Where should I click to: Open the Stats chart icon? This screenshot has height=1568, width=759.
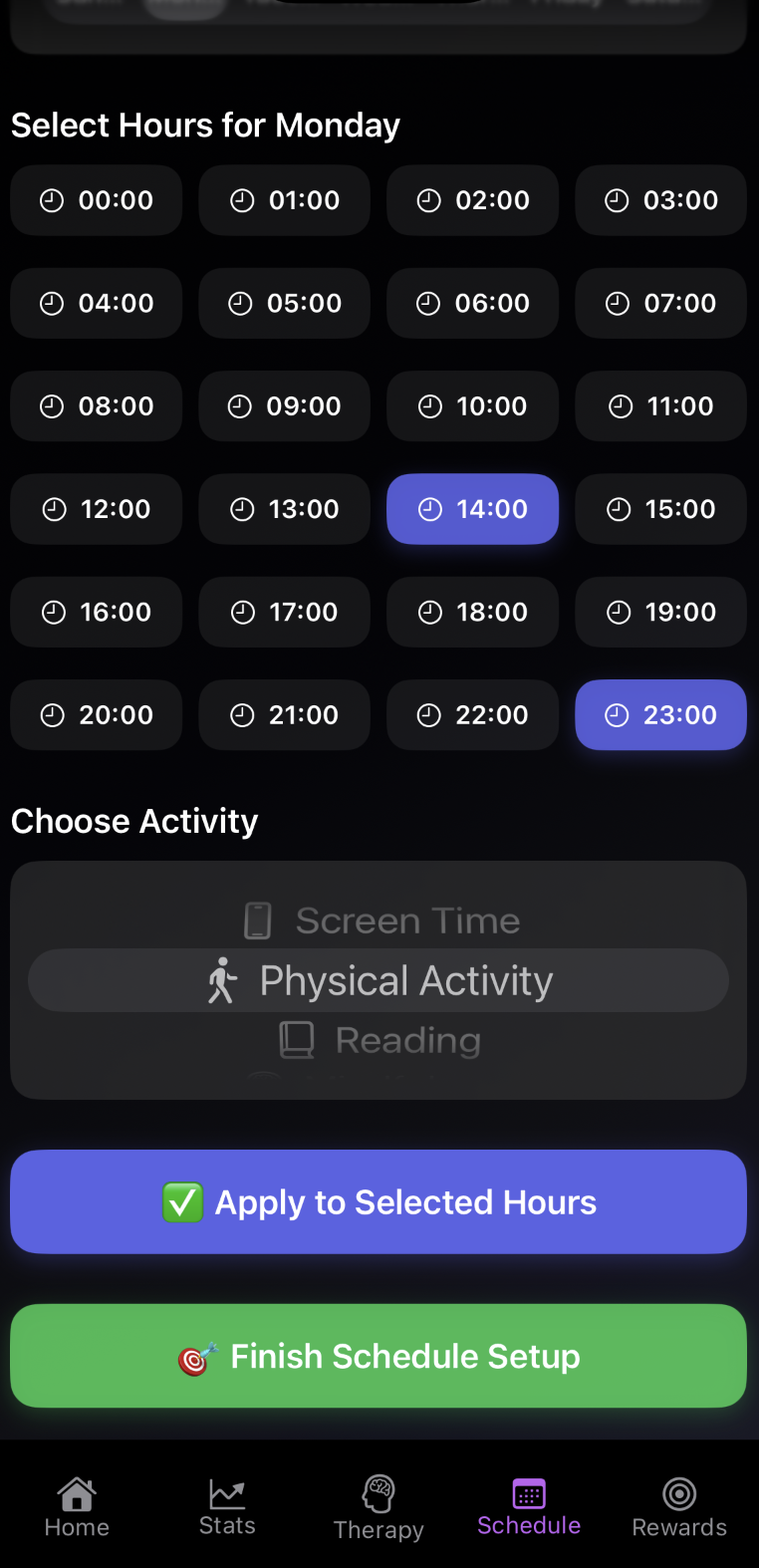tap(227, 1493)
